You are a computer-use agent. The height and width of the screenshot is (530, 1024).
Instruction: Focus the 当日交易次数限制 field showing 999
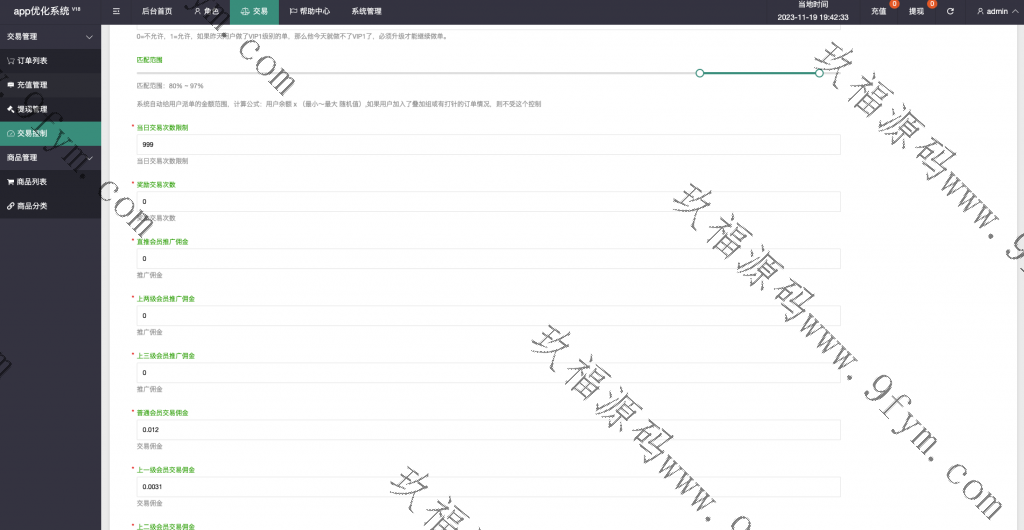pos(488,145)
